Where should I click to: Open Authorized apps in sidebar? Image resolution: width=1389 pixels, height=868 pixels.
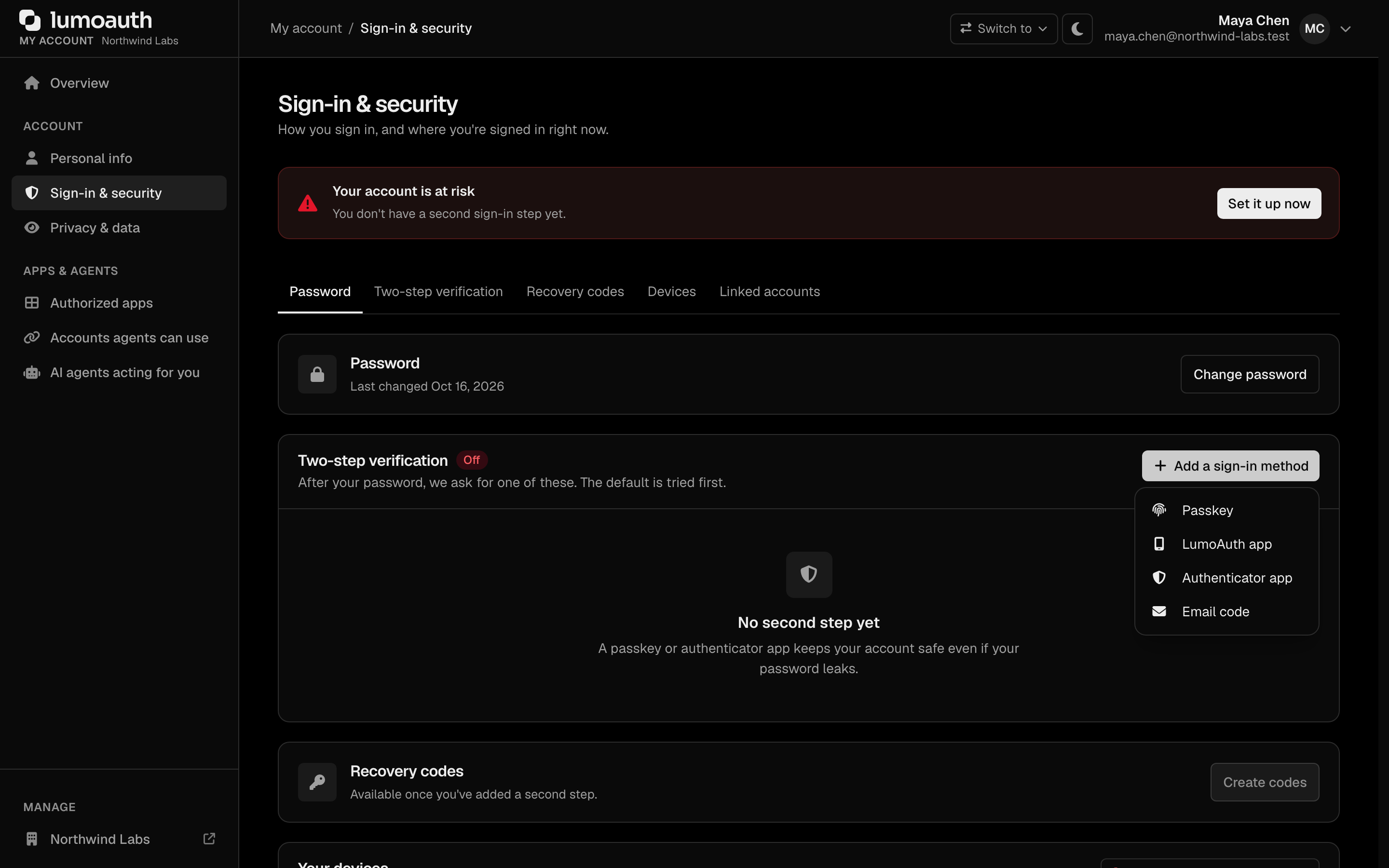pos(119,303)
